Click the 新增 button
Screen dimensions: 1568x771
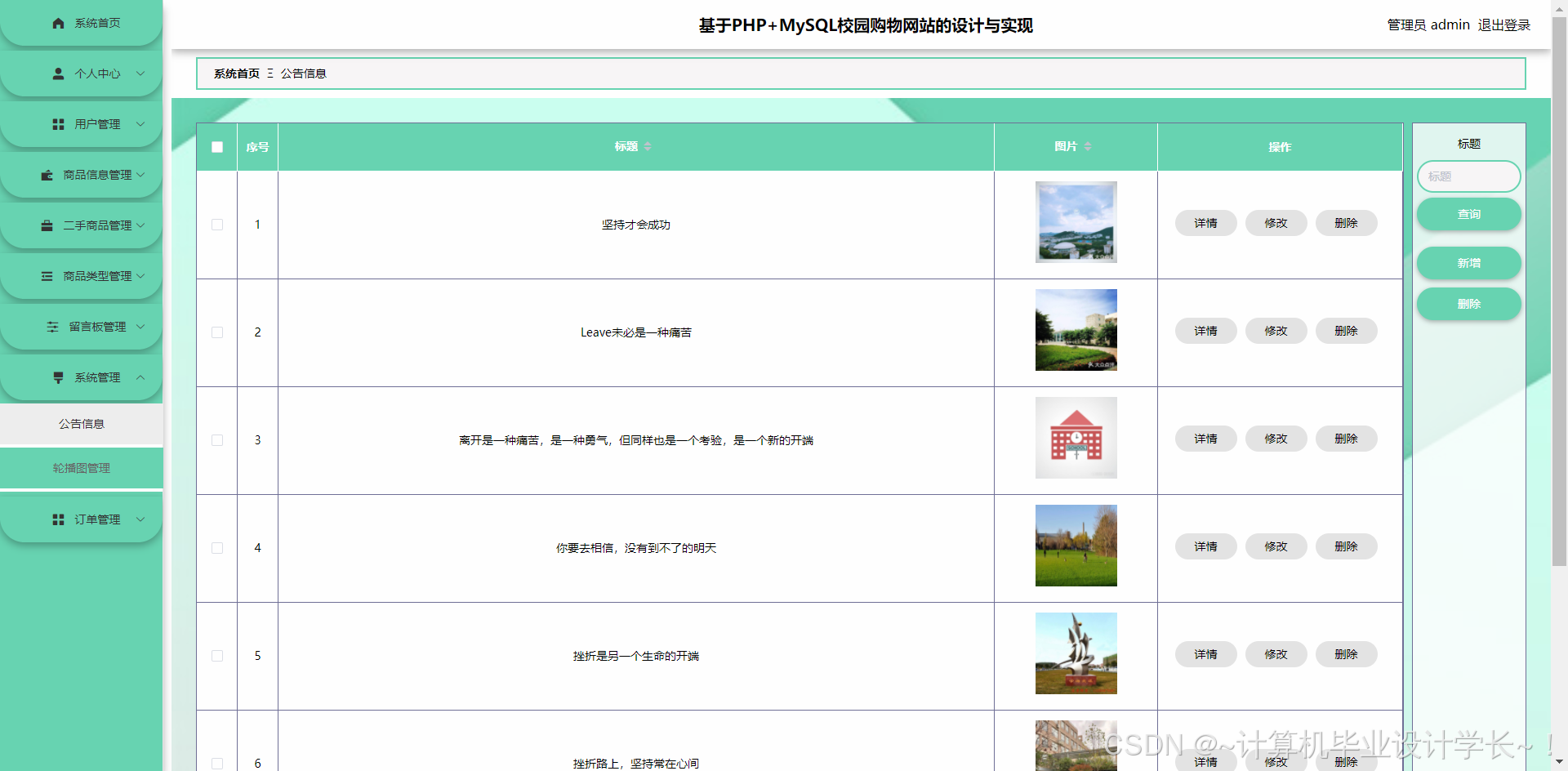[x=1468, y=263]
